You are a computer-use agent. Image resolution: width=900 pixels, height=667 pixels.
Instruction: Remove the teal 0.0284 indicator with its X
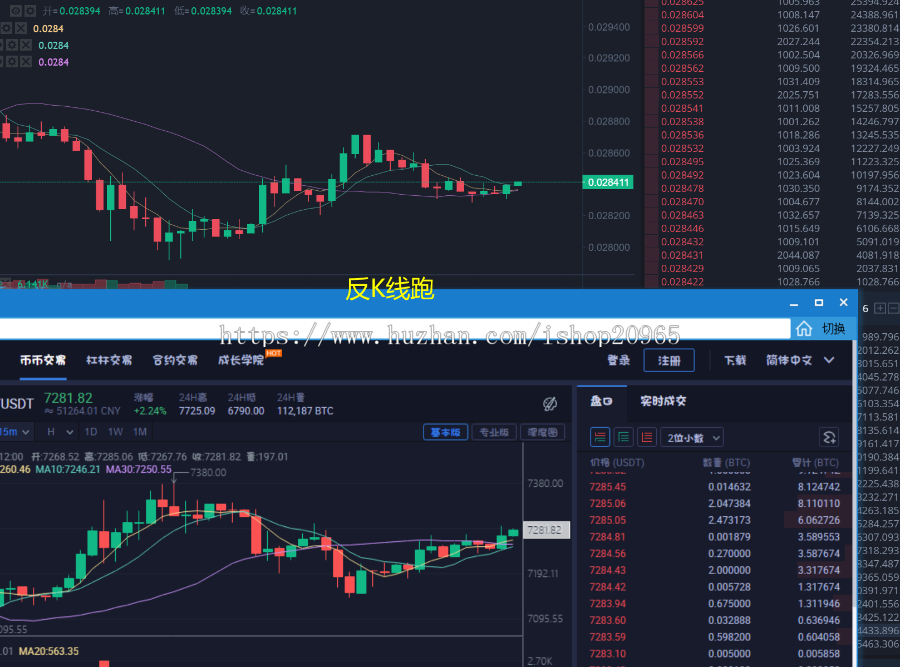26,45
